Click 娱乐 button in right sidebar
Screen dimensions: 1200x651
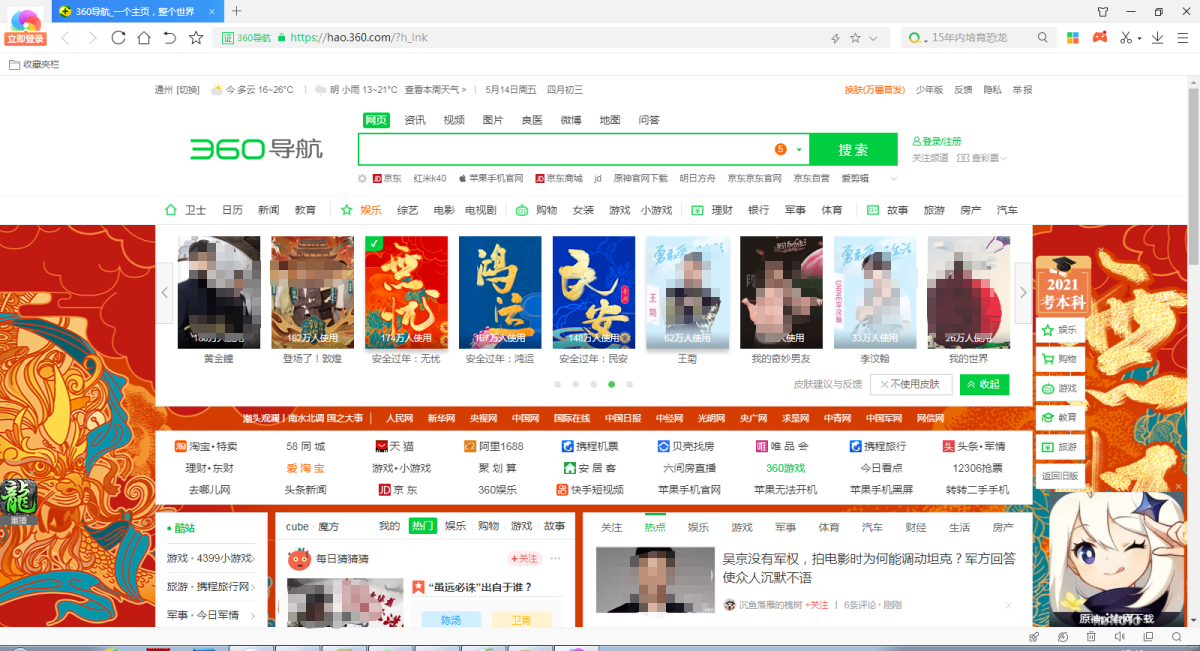pos(1060,330)
